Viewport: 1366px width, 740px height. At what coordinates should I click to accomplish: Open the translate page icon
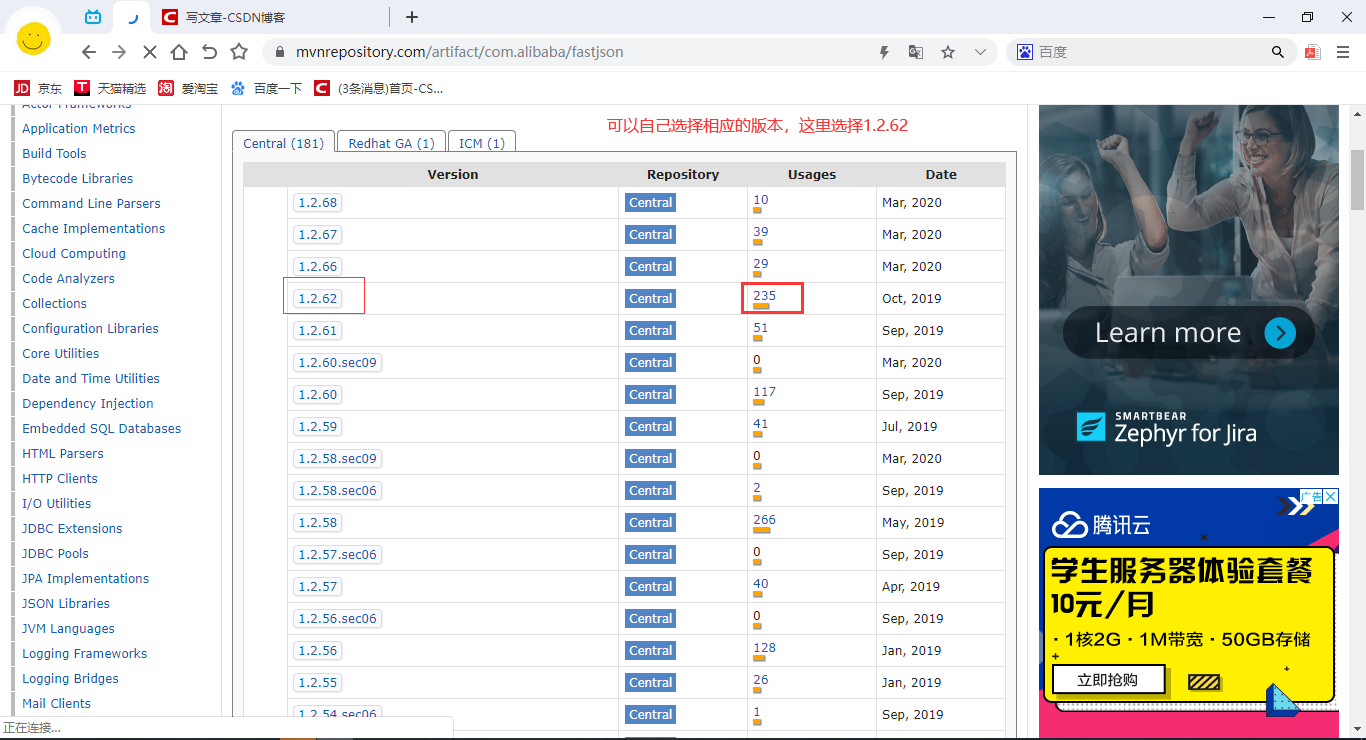coord(915,51)
